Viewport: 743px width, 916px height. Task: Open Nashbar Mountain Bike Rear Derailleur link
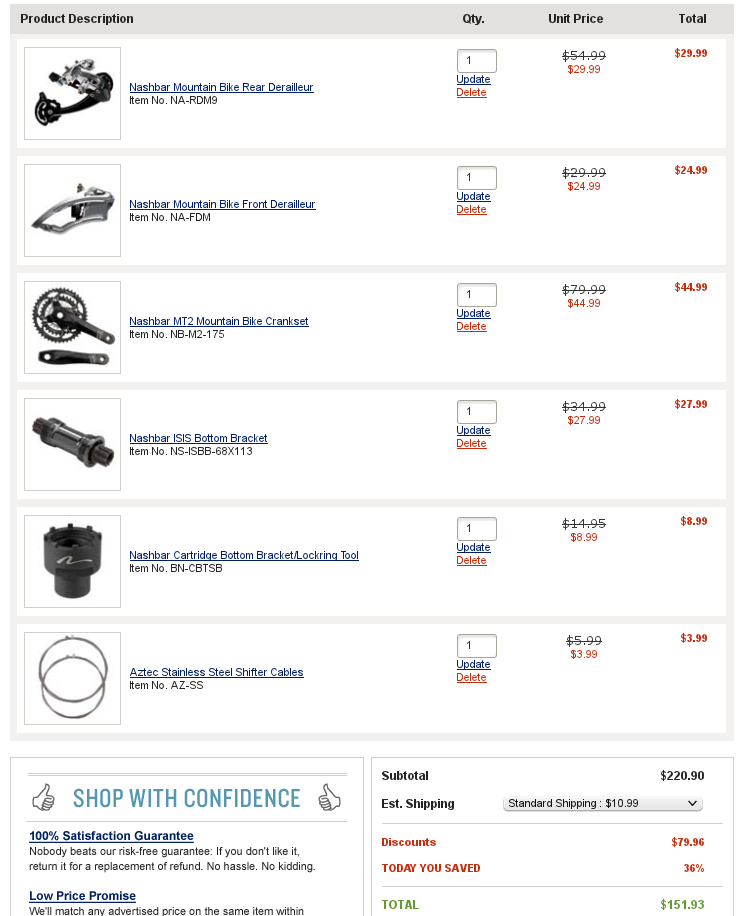point(221,87)
